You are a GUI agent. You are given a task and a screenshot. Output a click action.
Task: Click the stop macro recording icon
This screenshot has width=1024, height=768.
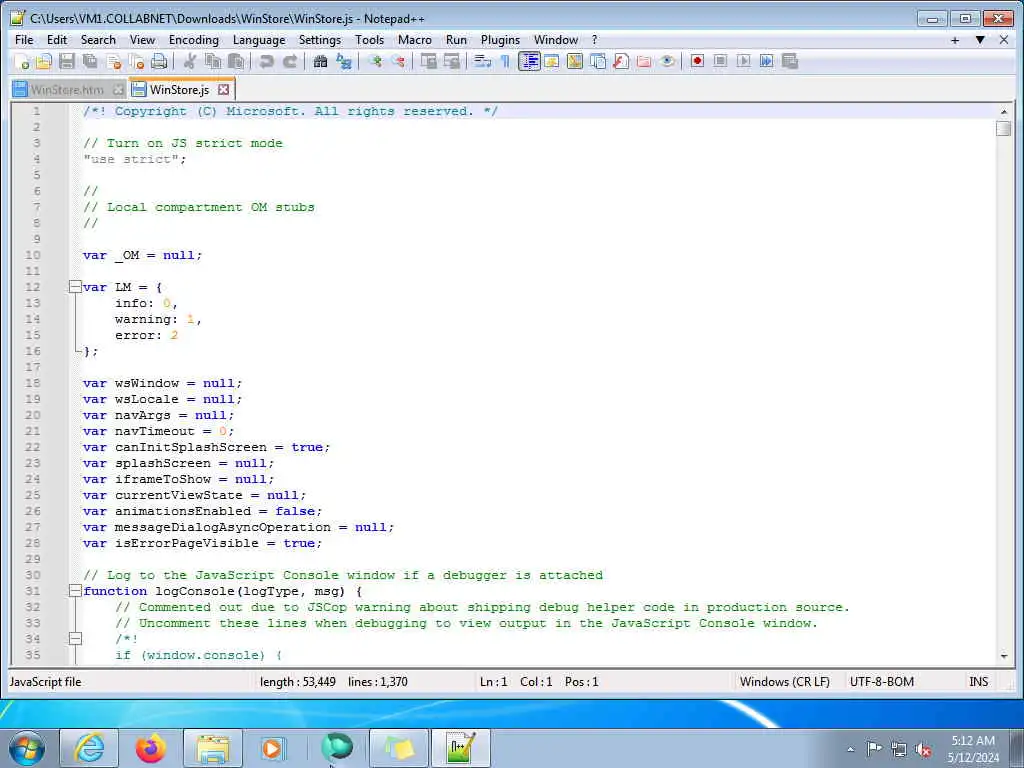[720, 61]
